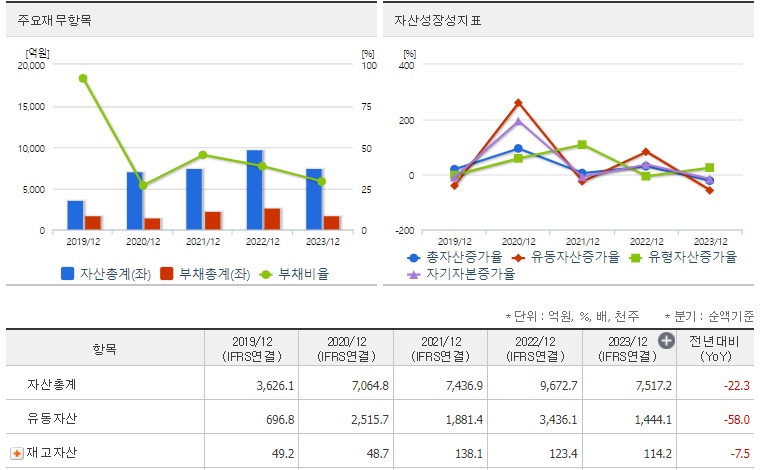Toggle the 유형자산증가율 legend item

pyautogui.click(x=683, y=257)
